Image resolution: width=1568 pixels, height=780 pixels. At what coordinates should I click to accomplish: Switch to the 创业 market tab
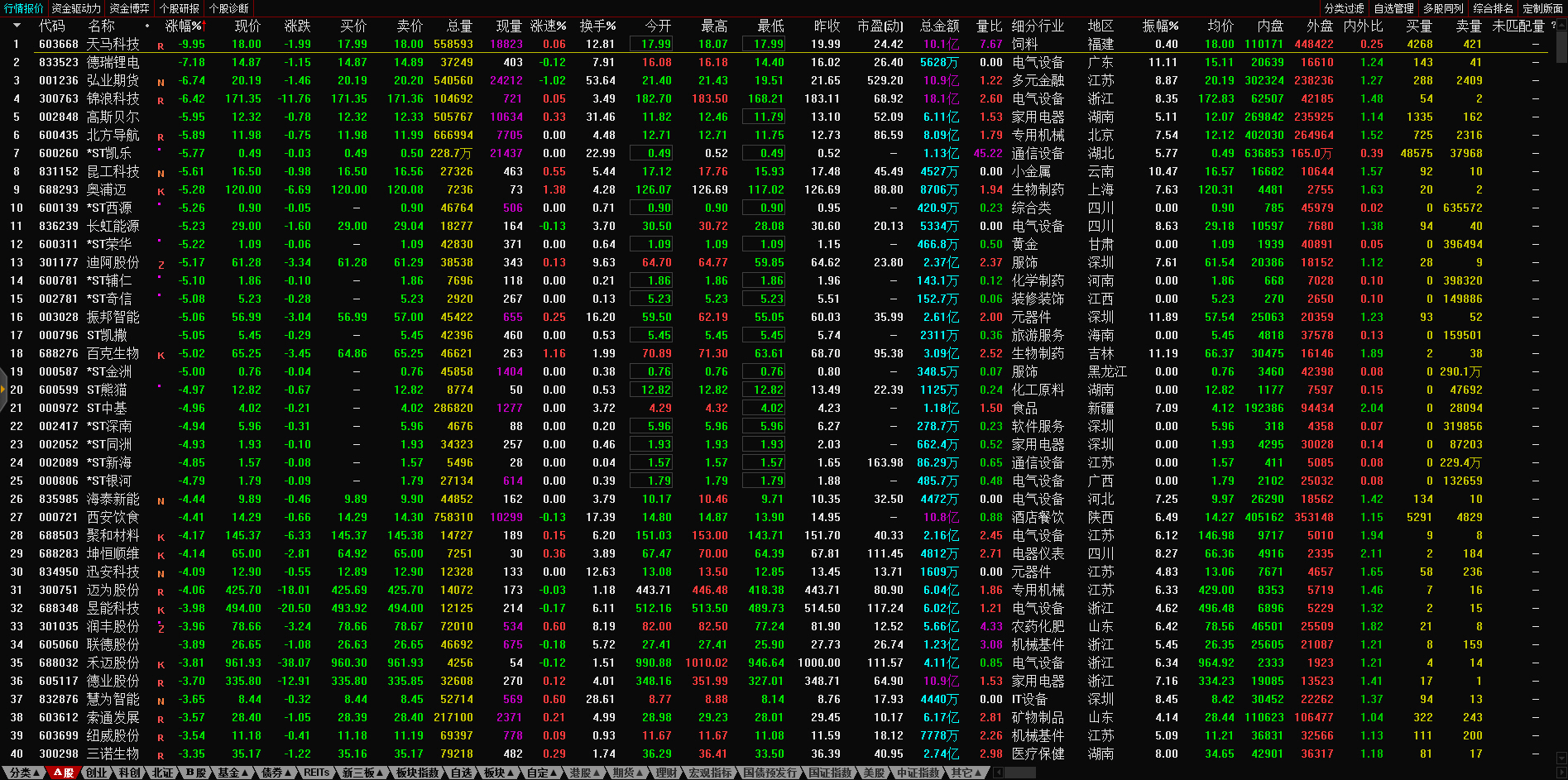(x=97, y=773)
